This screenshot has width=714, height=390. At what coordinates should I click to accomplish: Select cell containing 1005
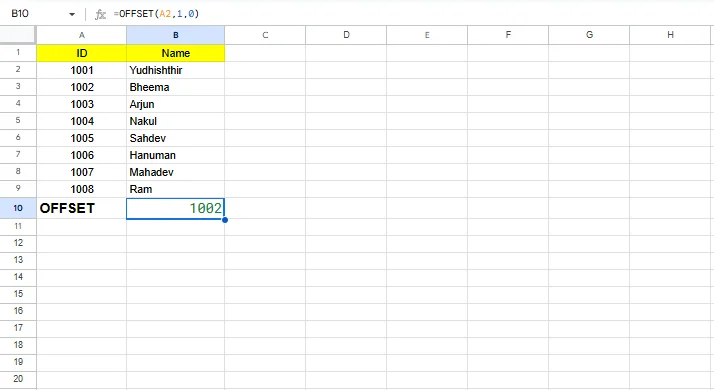click(x=82, y=138)
